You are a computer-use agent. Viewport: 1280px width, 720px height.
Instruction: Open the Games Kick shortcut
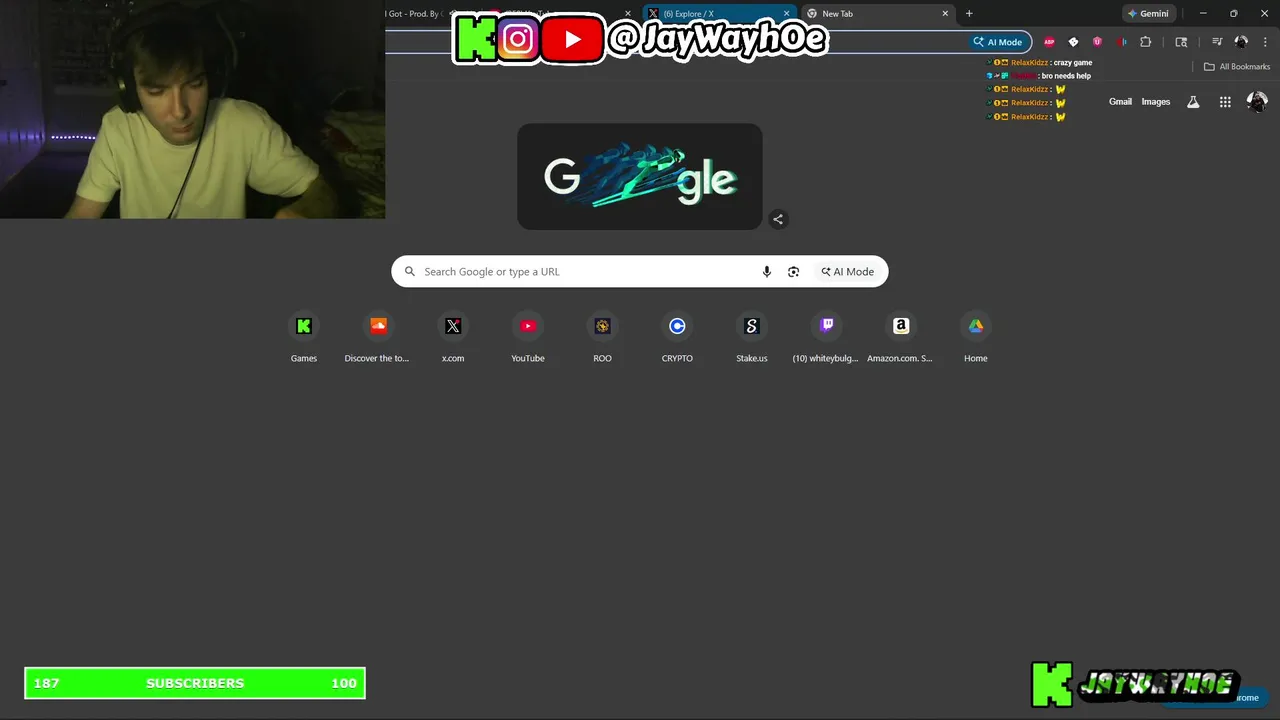[x=304, y=337]
